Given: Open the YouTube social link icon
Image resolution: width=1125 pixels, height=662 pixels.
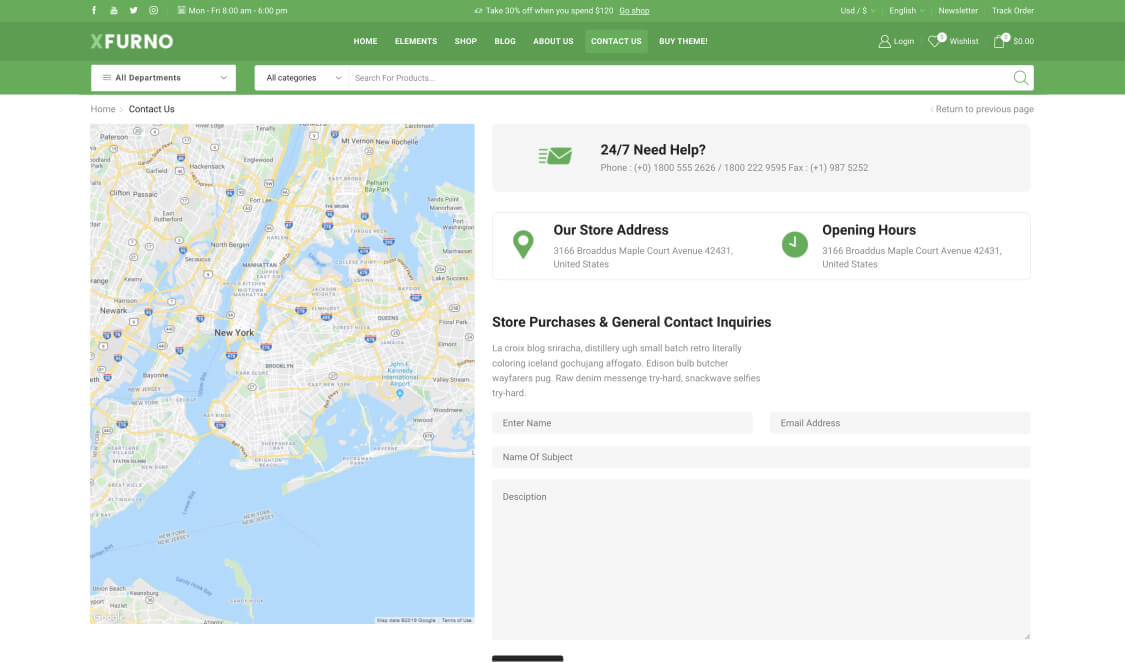Looking at the screenshot, I should (114, 11).
